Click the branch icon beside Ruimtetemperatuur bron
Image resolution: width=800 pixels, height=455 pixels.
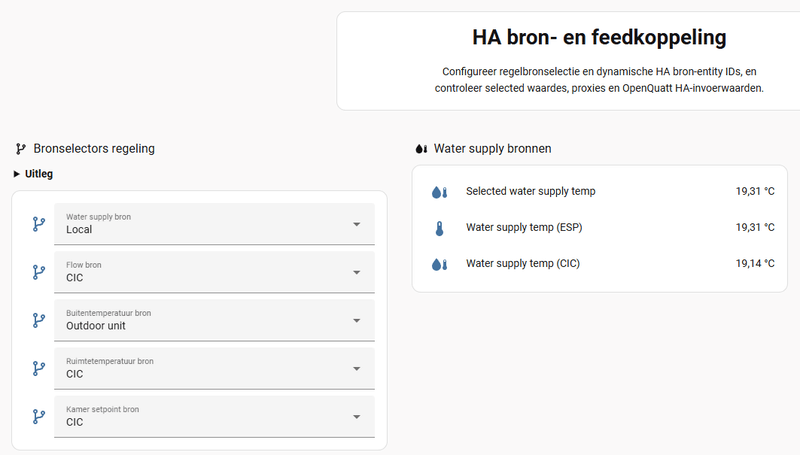coord(39,368)
